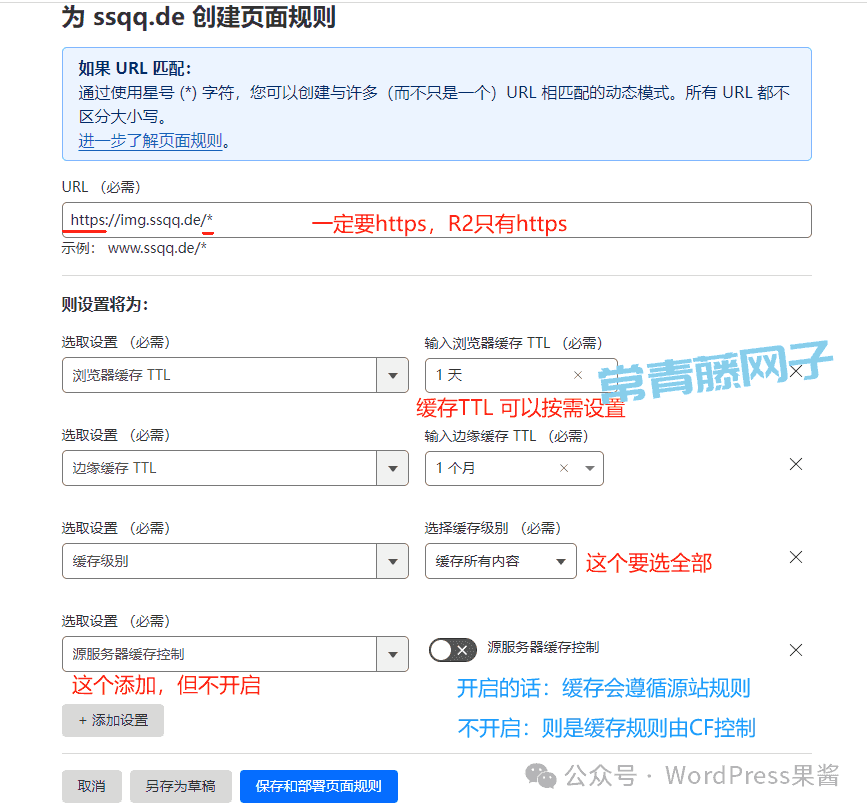Screen dimensions: 867x810
Task: Clear the 1 天 browser cache TTL value
Action: click(x=578, y=375)
